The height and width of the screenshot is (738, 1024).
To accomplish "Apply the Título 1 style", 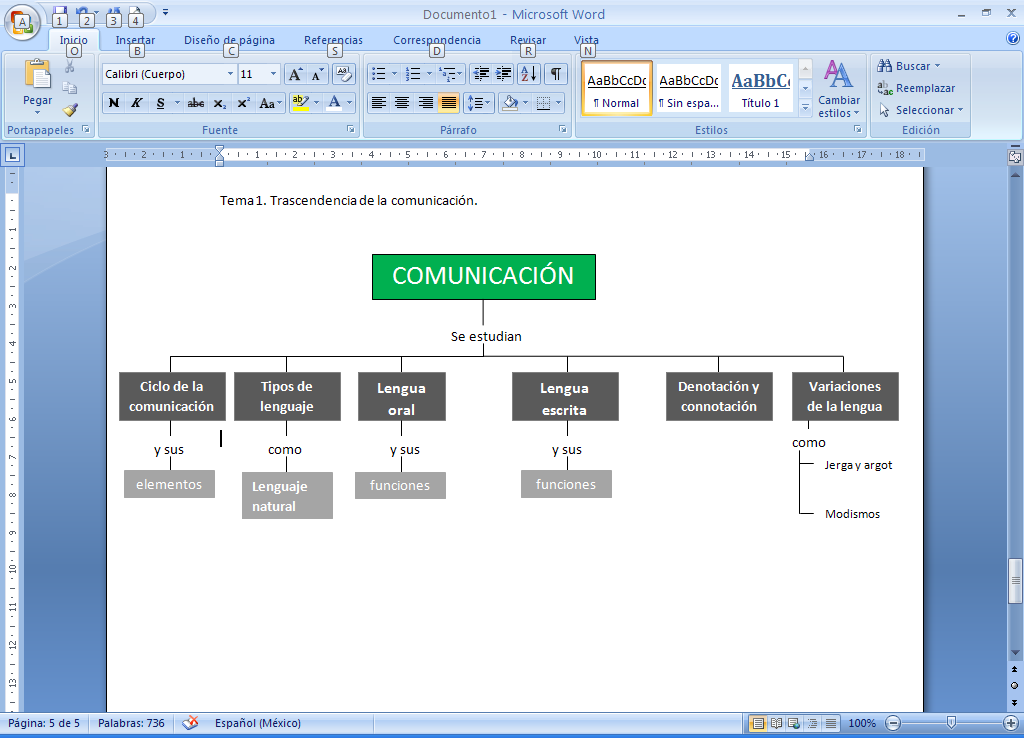I will (760, 88).
